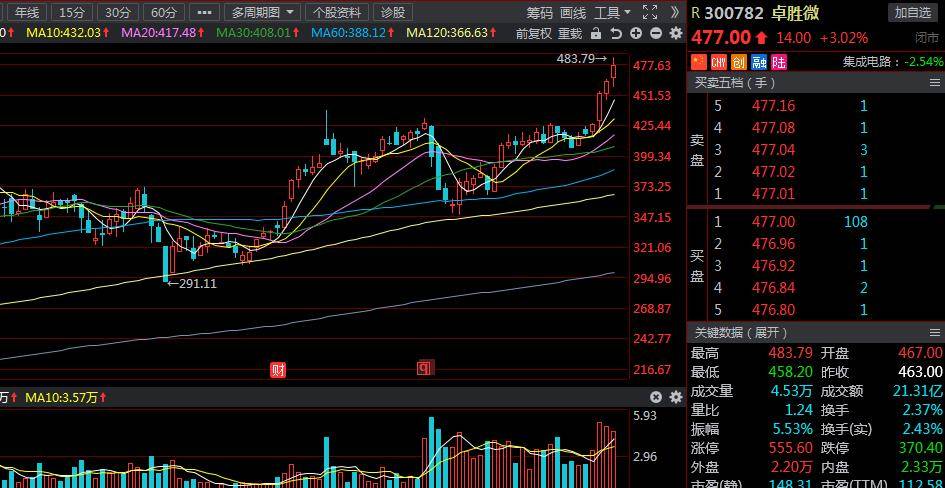945x488 pixels.
Task: Click the 财 financial report marker
Action: tap(278, 370)
